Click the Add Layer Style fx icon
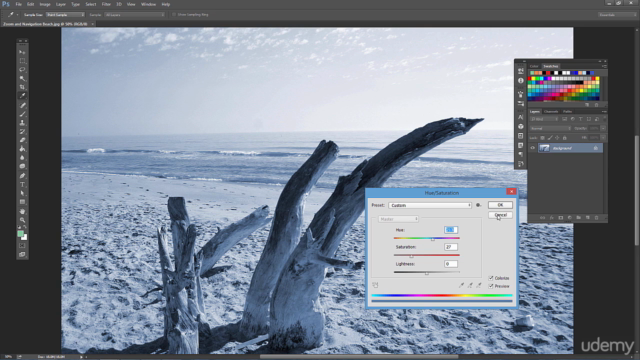640x360 pixels. click(551, 218)
